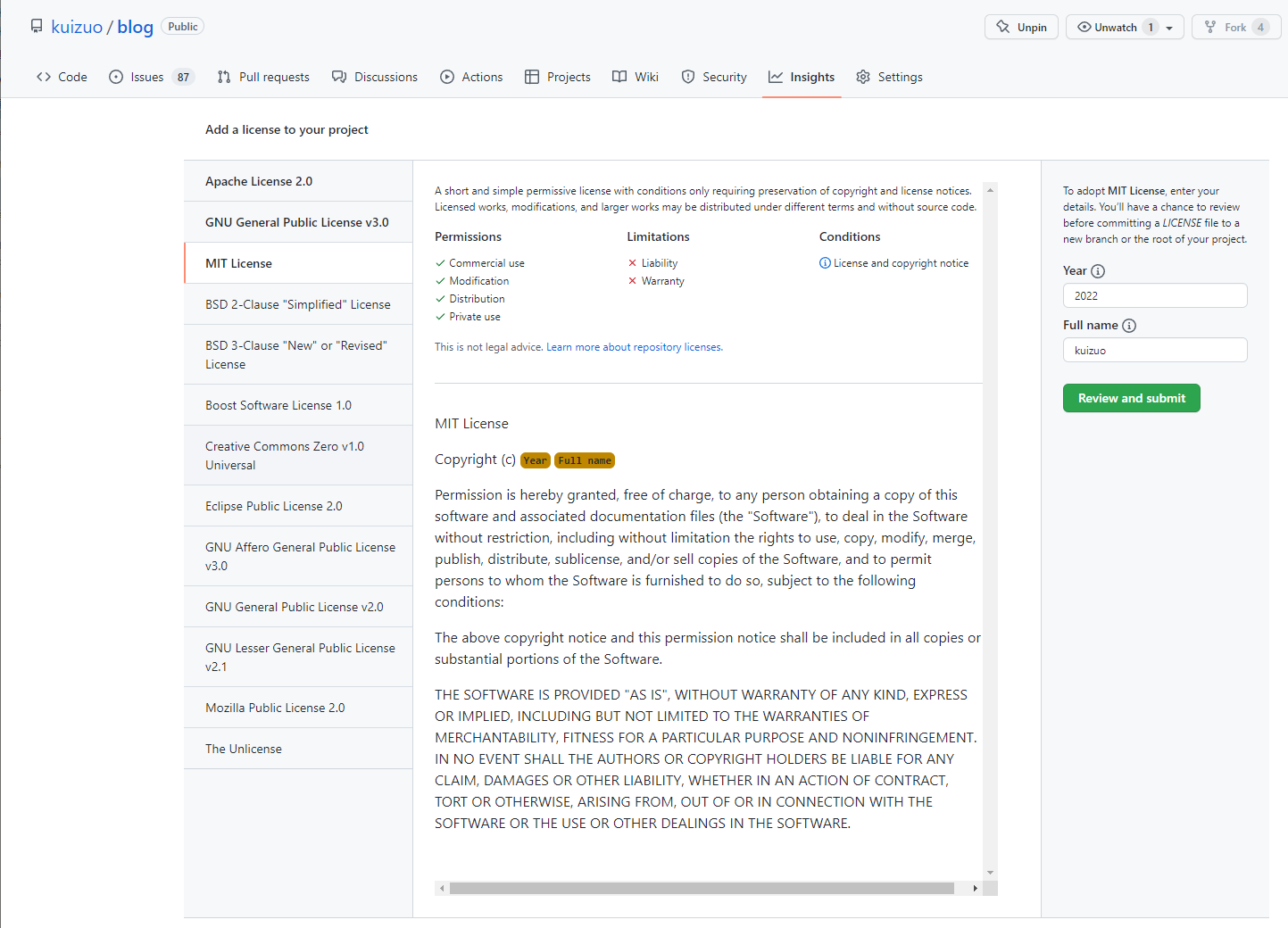
Task: Click the Public visibility label
Action: point(183,27)
